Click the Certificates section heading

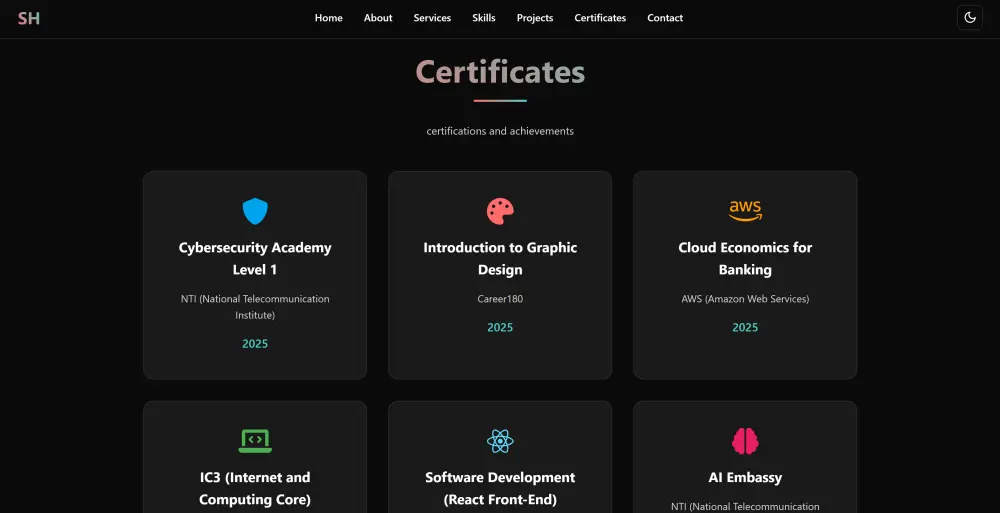pyautogui.click(x=500, y=71)
